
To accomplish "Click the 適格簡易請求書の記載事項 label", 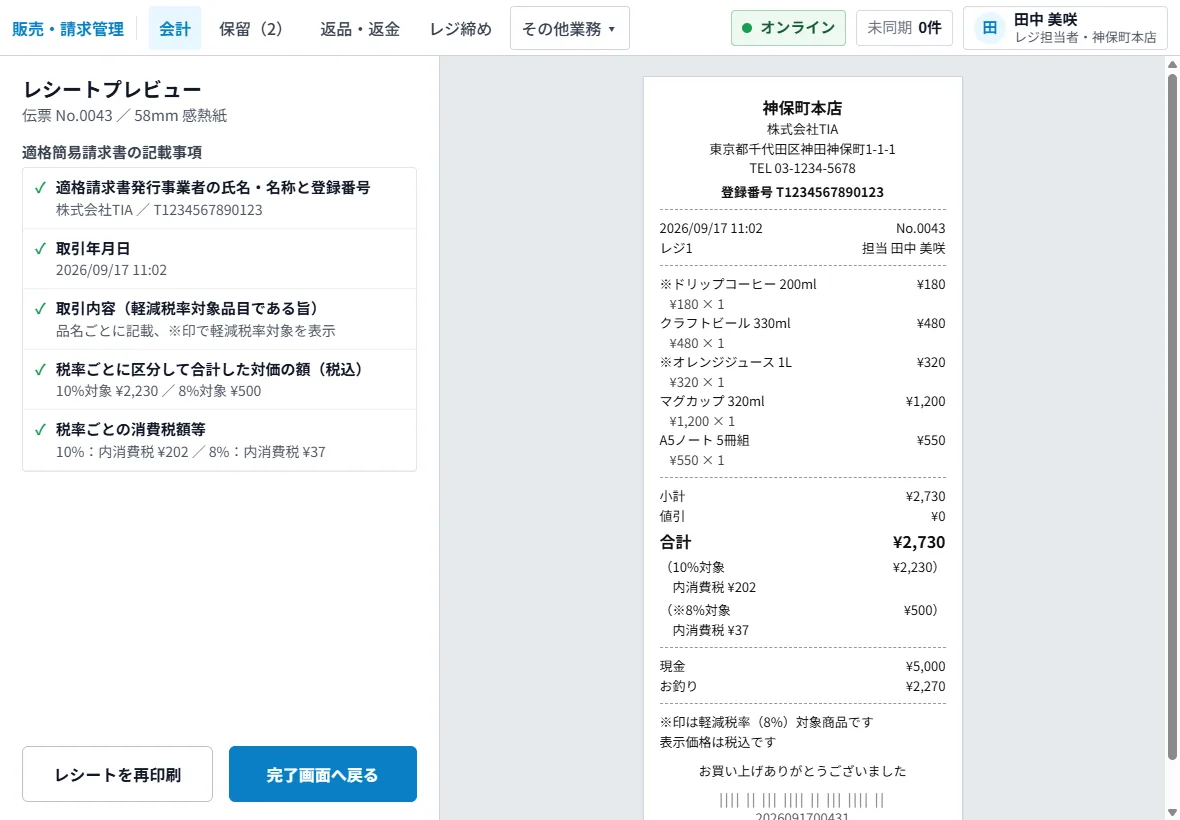I will pyautogui.click(x=112, y=153).
